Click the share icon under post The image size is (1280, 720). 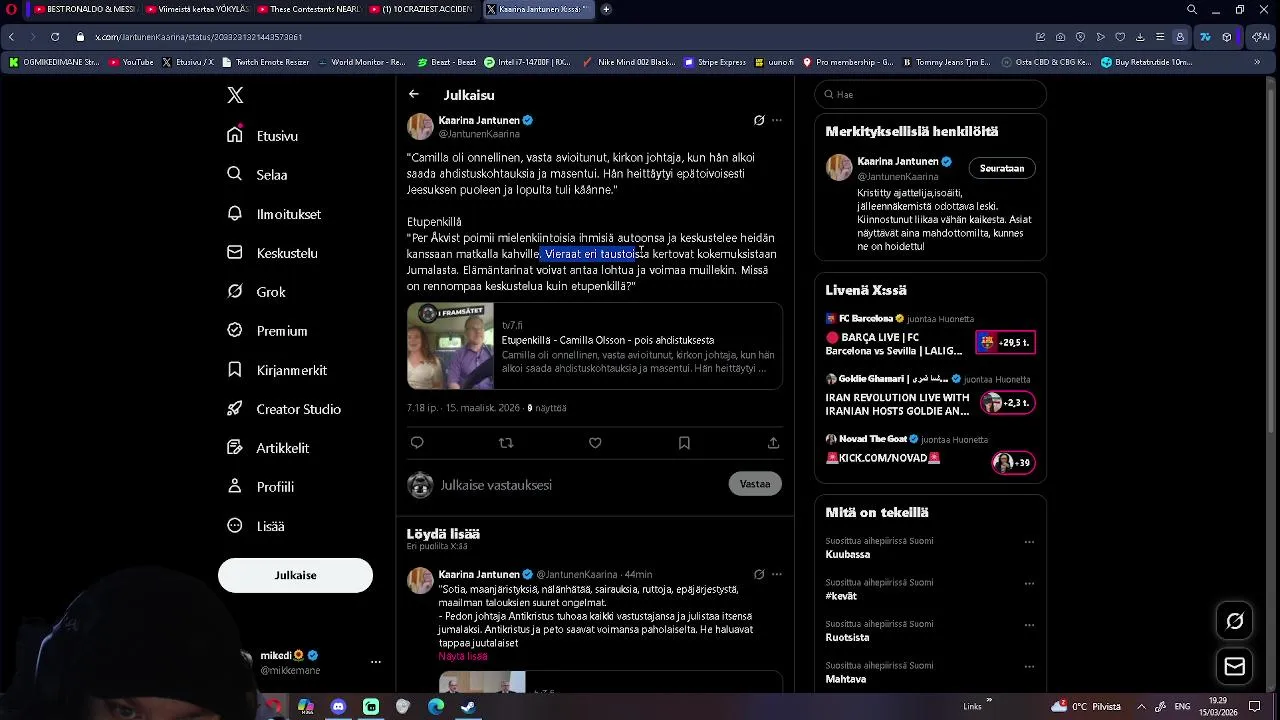coord(773,442)
